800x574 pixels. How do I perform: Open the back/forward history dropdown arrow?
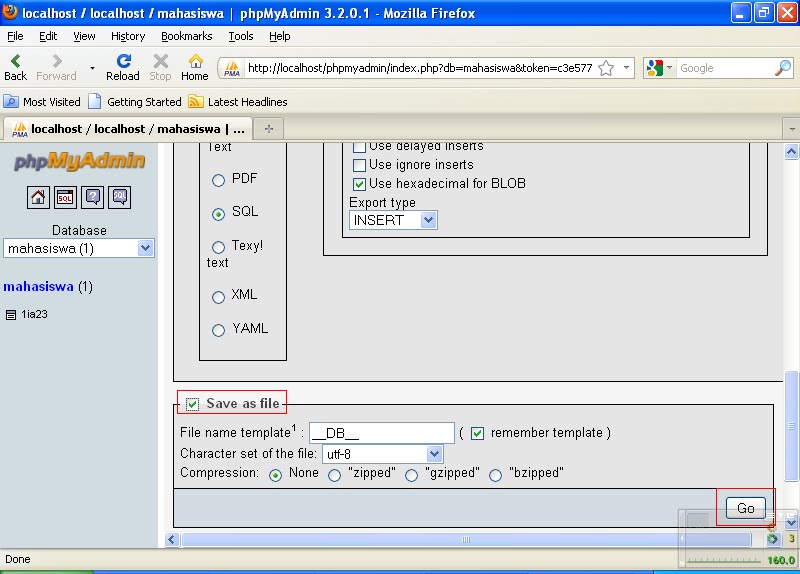pyautogui.click(x=92, y=68)
